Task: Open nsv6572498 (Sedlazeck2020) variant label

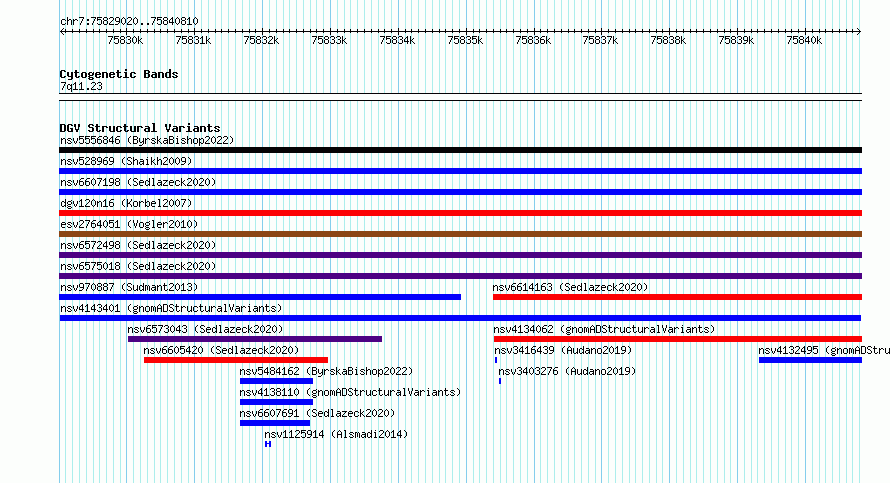Action: pos(138,245)
